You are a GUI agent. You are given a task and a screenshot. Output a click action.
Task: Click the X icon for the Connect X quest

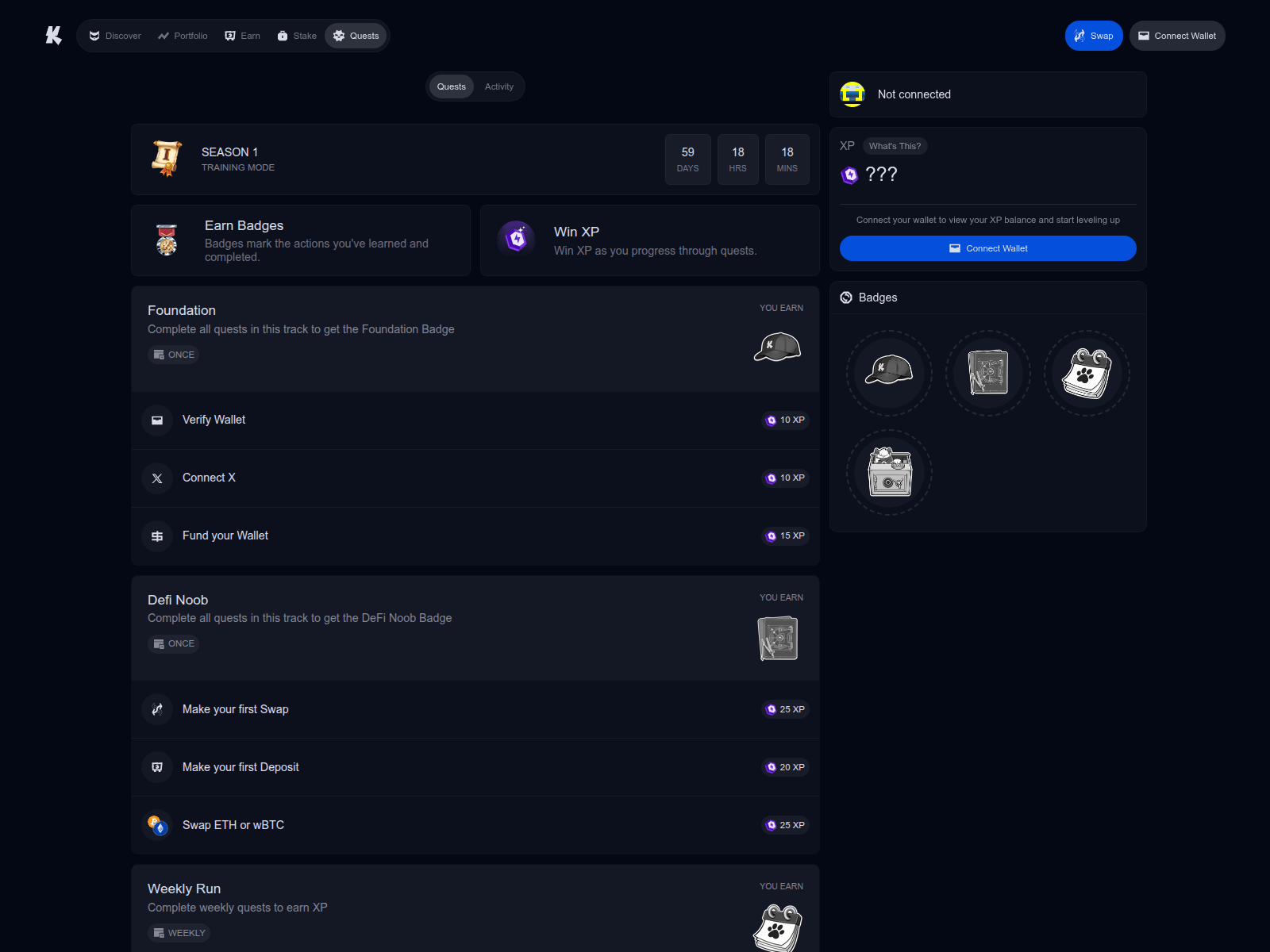157,478
